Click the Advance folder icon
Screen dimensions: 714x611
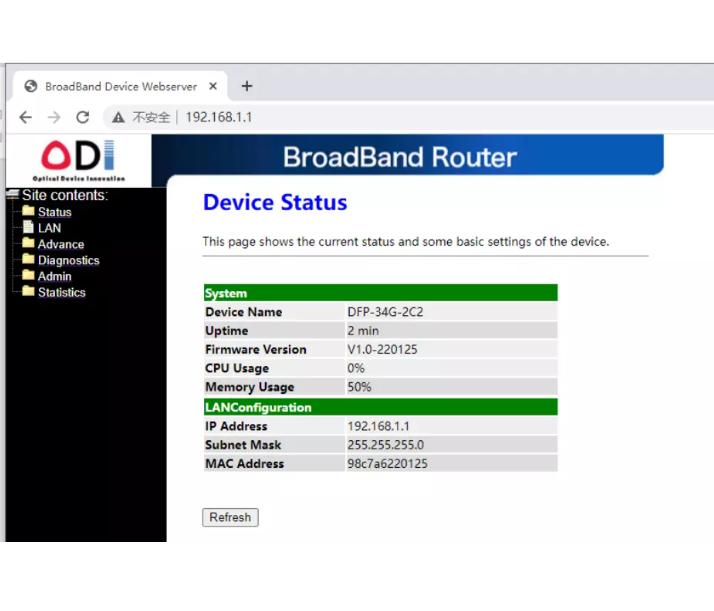28,243
